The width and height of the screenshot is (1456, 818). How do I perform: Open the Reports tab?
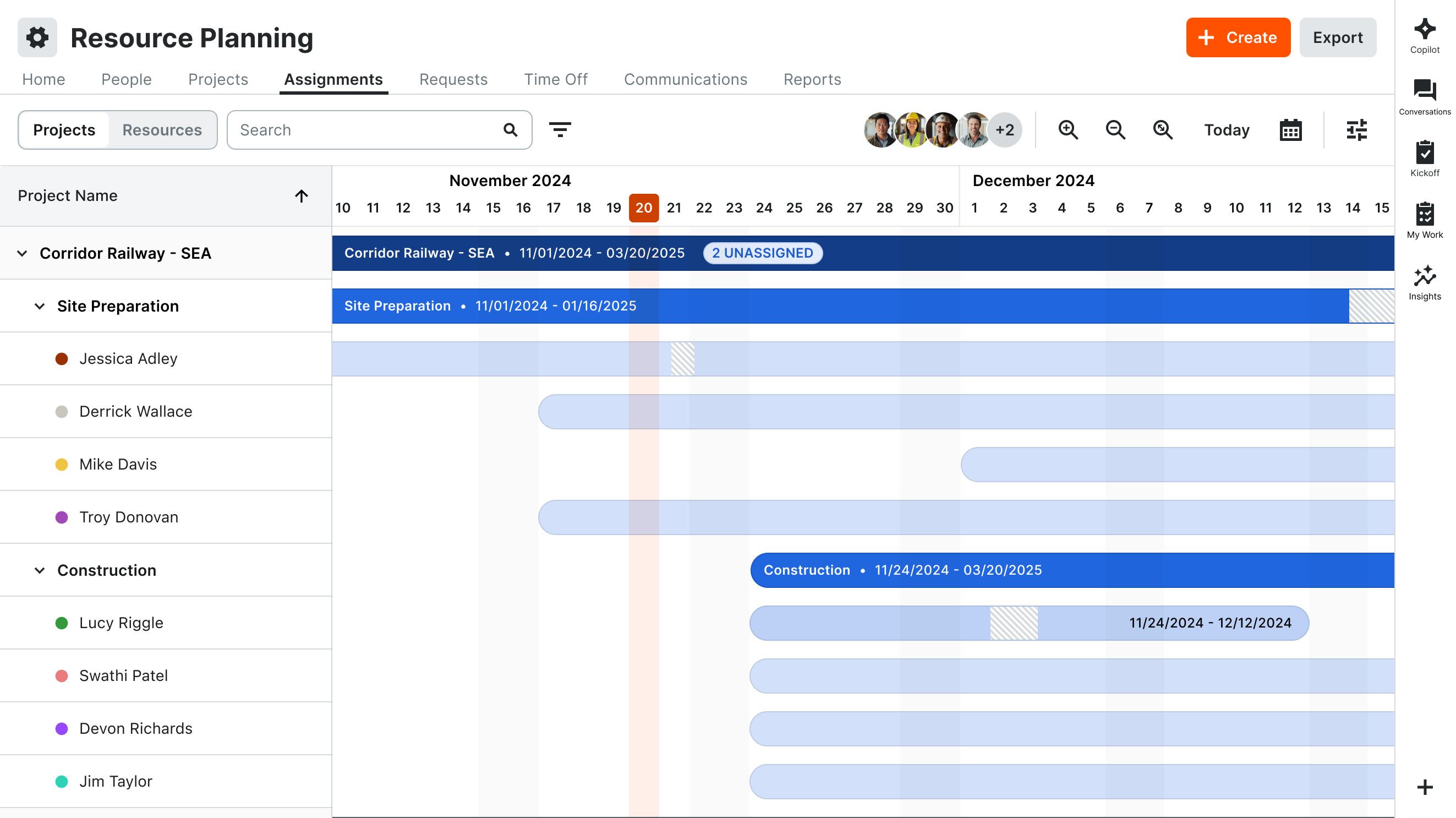point(812,79)
